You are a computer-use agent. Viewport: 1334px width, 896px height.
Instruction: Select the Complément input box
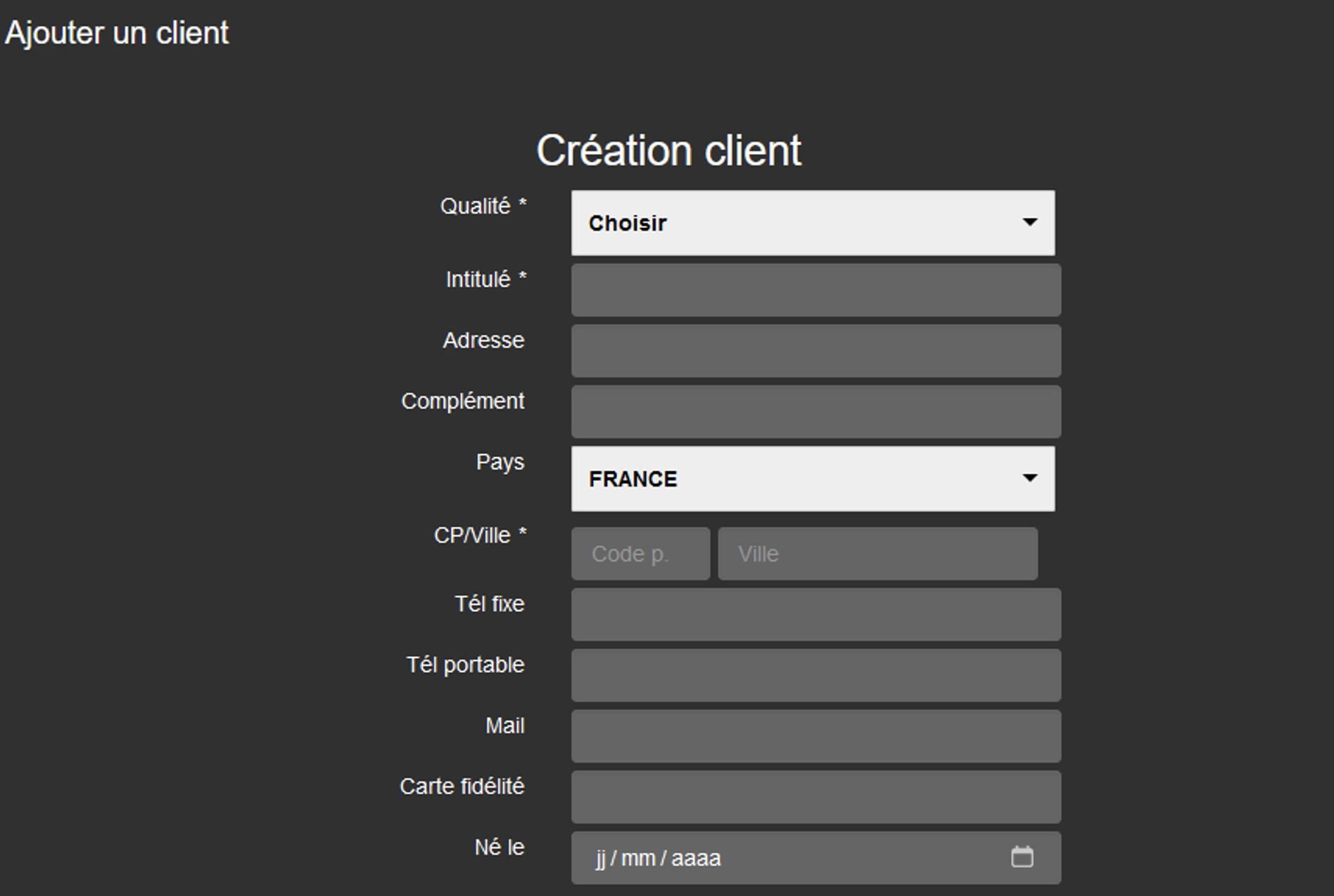(x=815, y=412)
